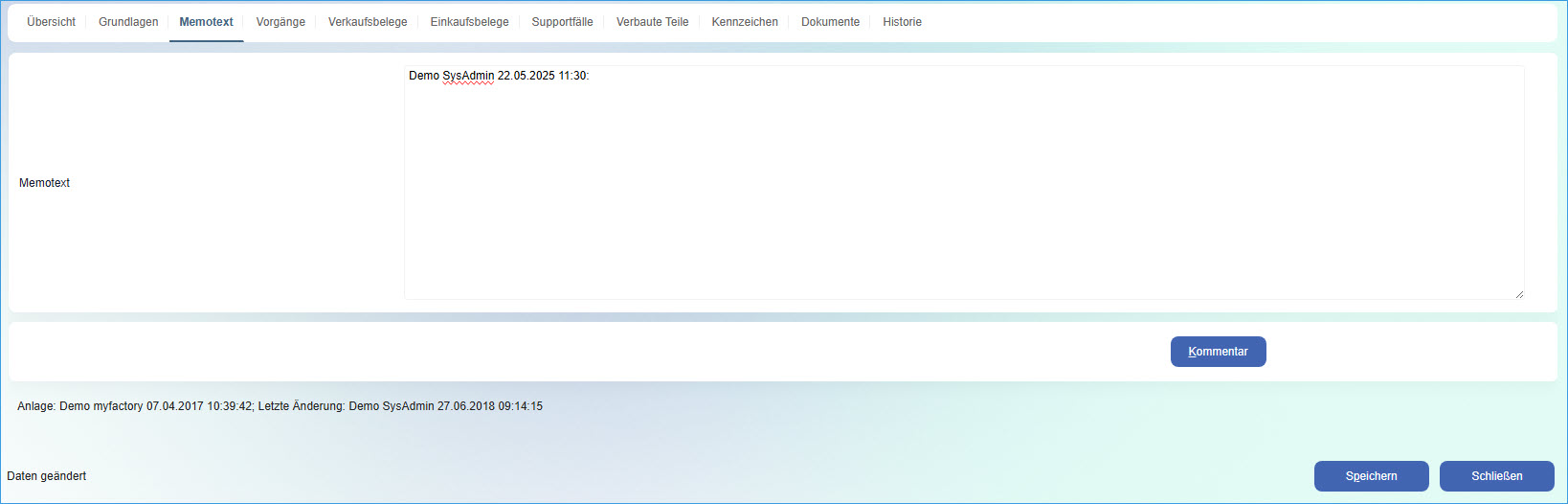The image size is (1568, 504).
Task: Click the 'Memotext' field label
Action: tap(44, 183)
